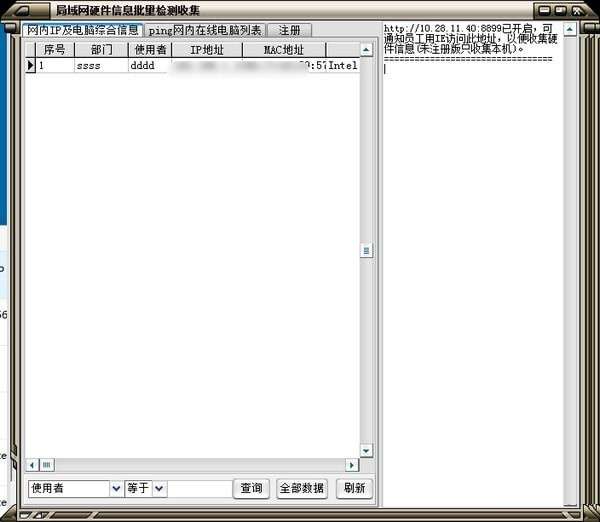This screenshot has width=600, height=522.
Task: Click the MAC地址 column header
Action: click(x=284, y=49)
